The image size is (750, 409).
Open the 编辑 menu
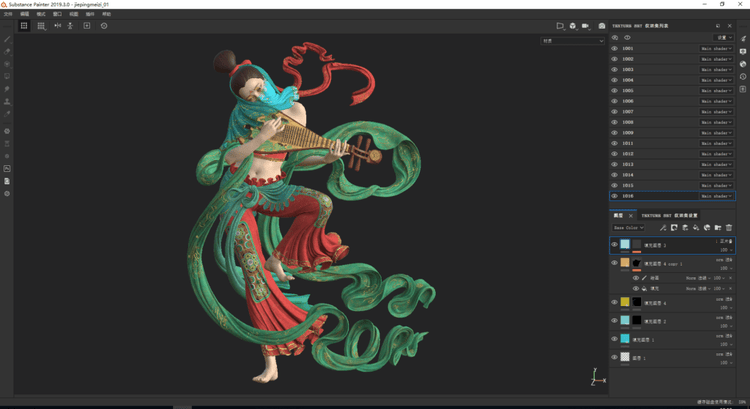click(24, 14)
